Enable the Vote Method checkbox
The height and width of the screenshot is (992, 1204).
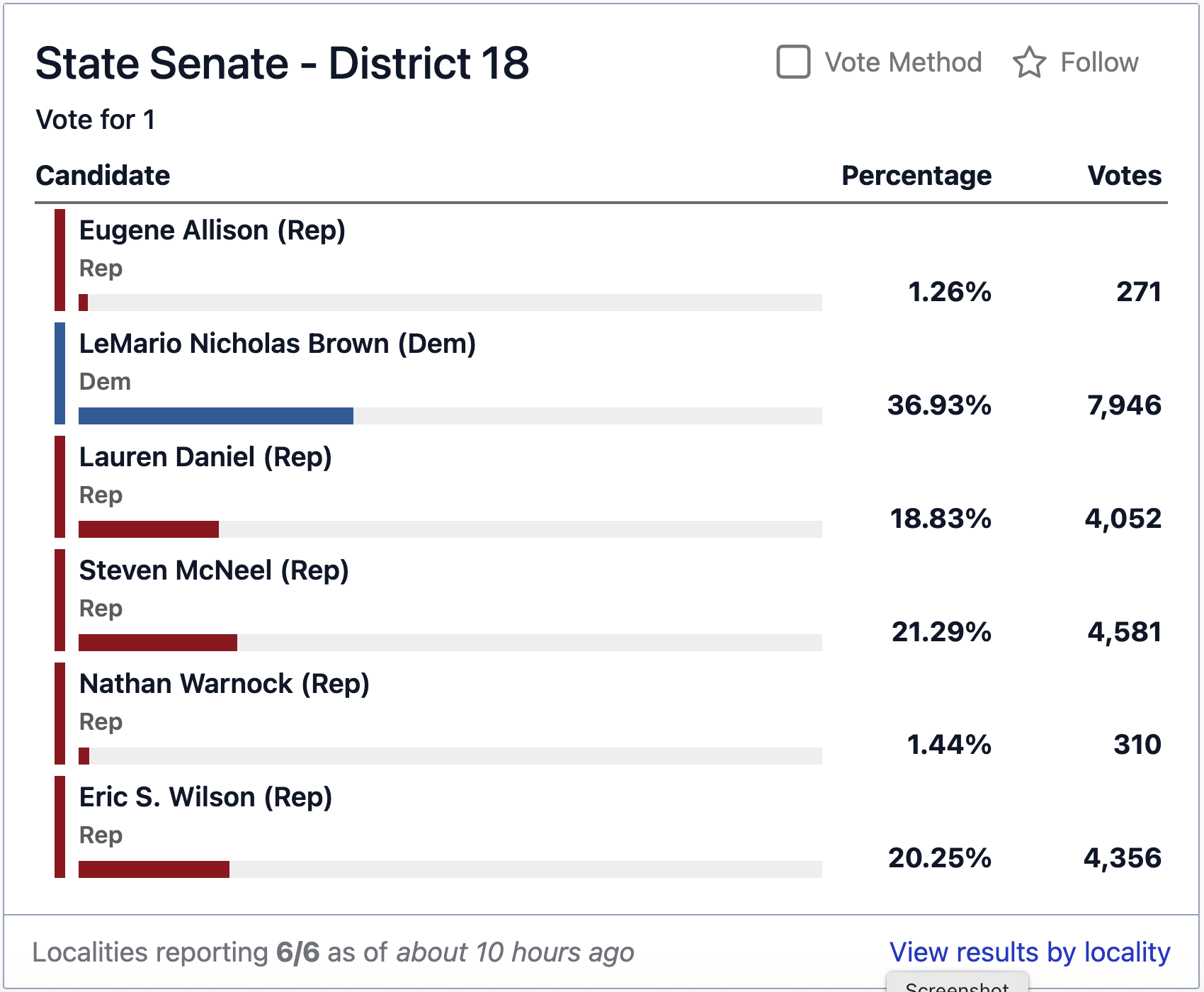coord(793,62)
